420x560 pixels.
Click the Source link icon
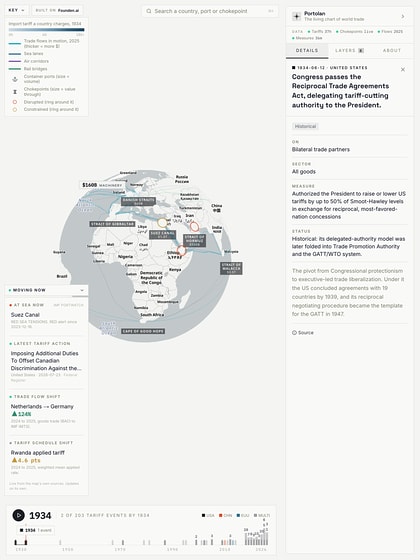[294, 332]
